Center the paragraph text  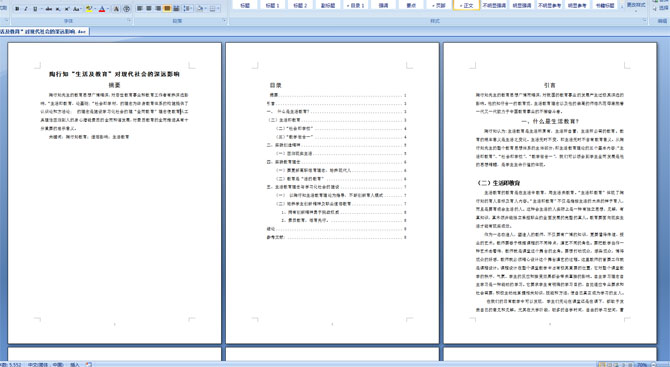pos(149,9)
